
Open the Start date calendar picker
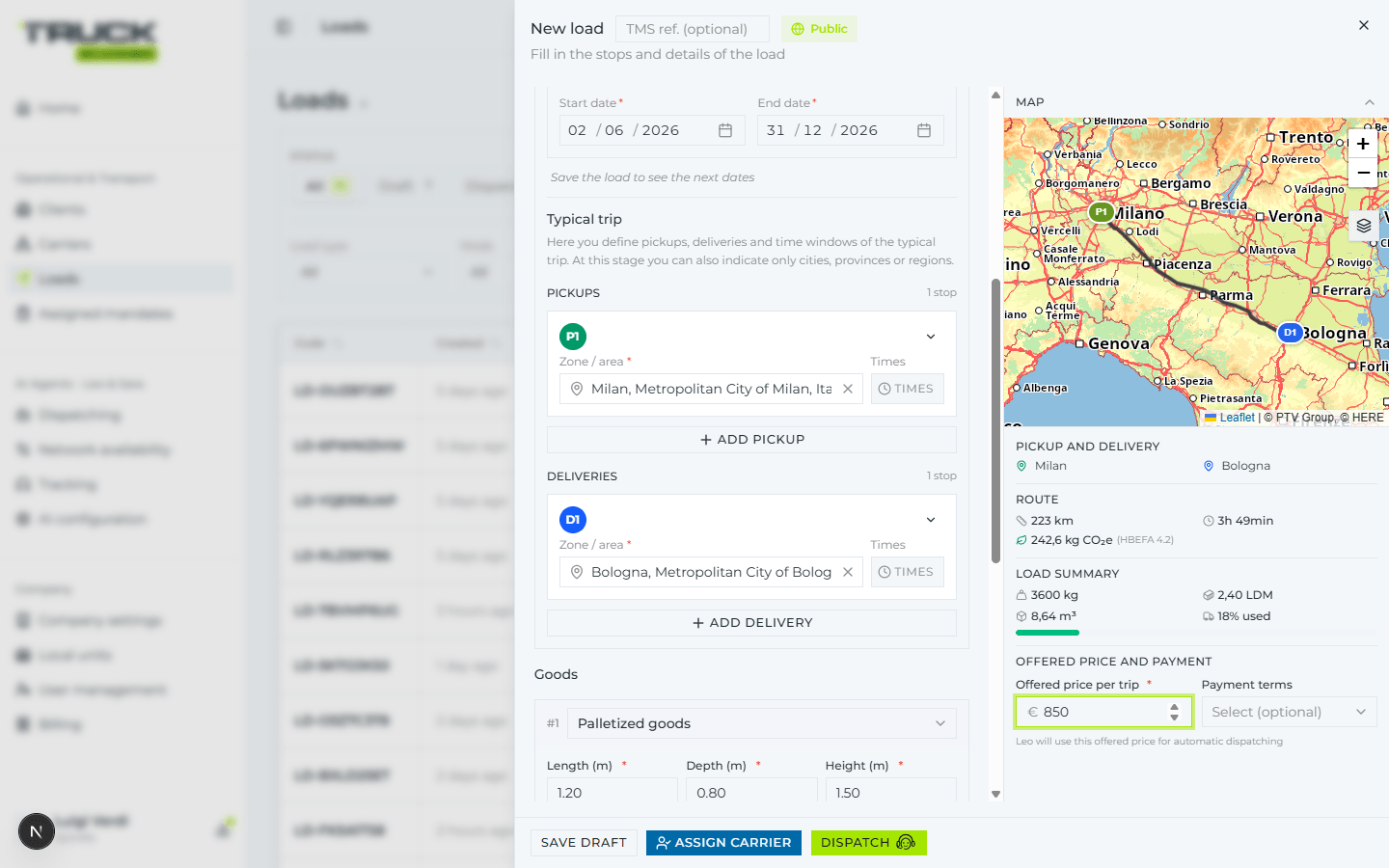click(725, 130)
